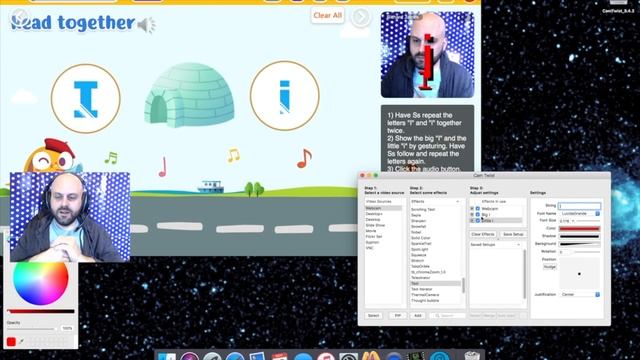Play the Read together speaker audio
Image resolution: width=640 pixels, height=360 pixels.
[x=146, y=25]
